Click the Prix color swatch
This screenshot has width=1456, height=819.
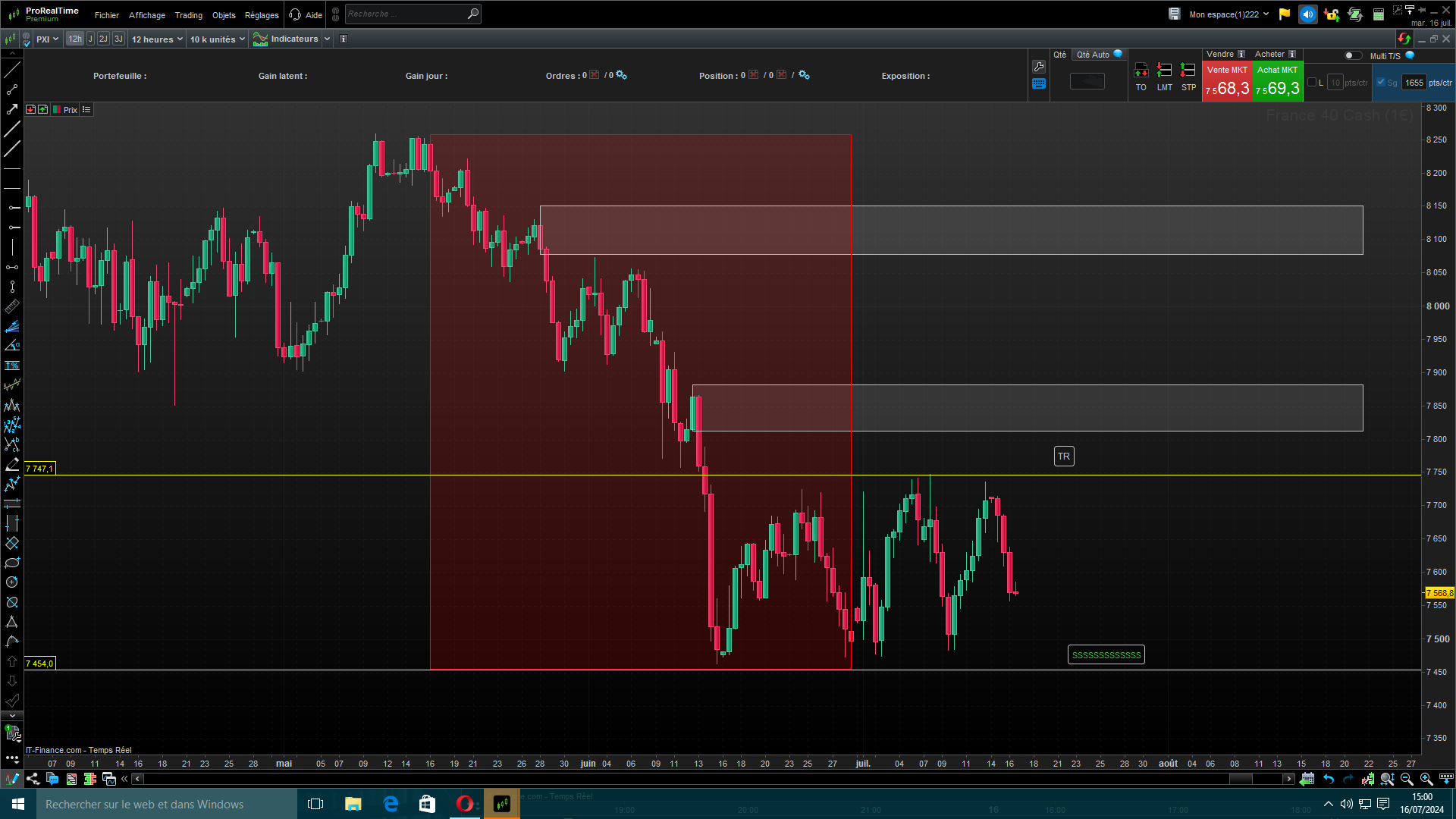pyautogui.click(x=57, y=110)
